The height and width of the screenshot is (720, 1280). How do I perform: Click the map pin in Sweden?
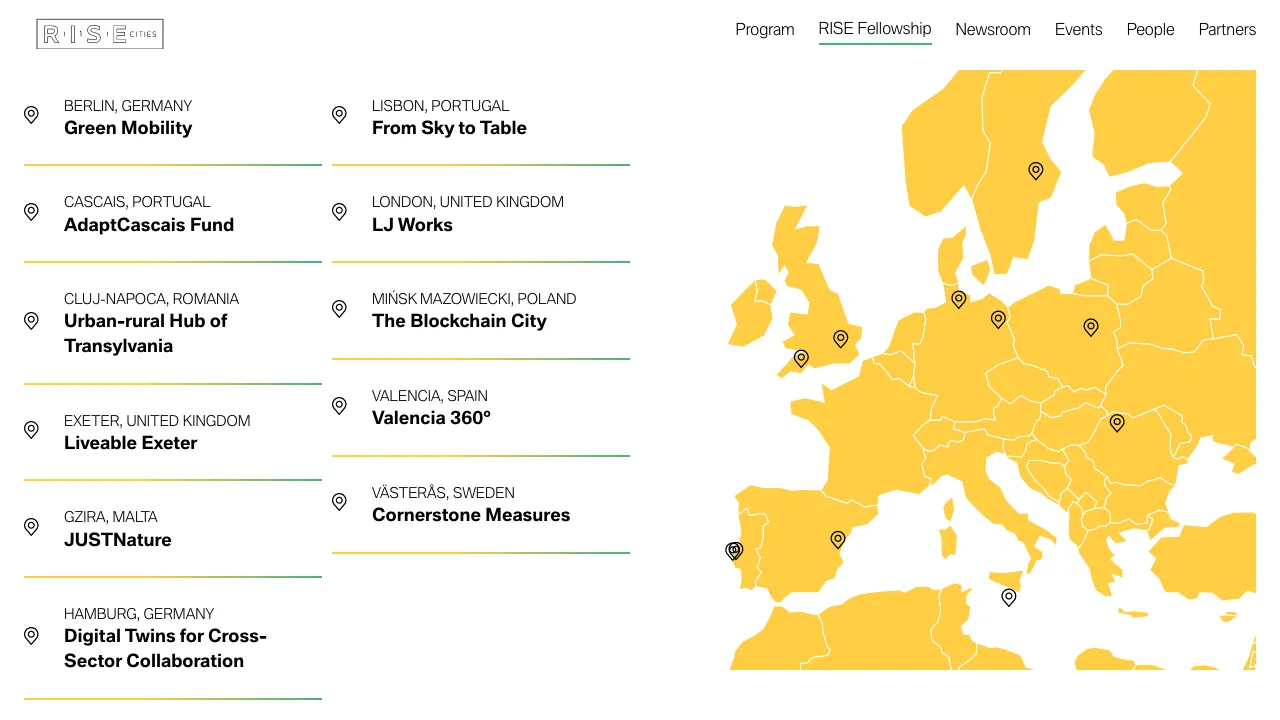1036,171
